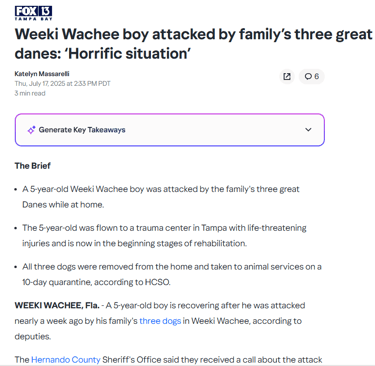Follow the Hernando County link
The width and height of the screenshot is (375, 366).
point(66,360)
